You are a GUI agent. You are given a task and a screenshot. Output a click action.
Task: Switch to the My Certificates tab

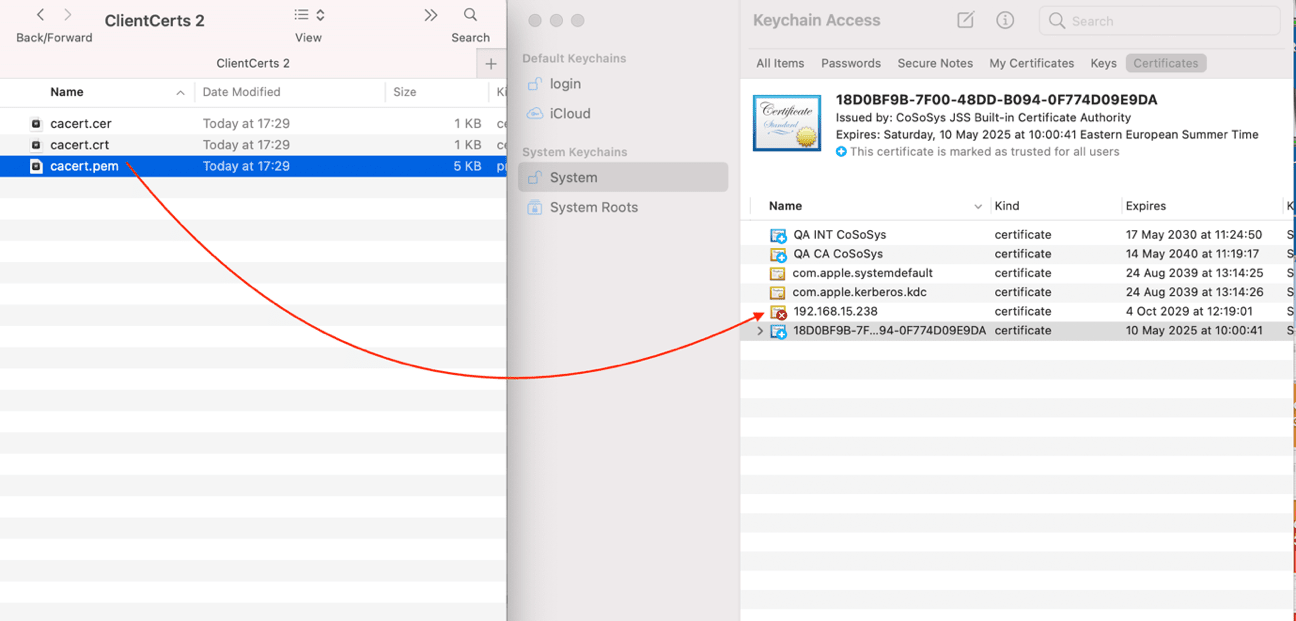pos(1032,63)
